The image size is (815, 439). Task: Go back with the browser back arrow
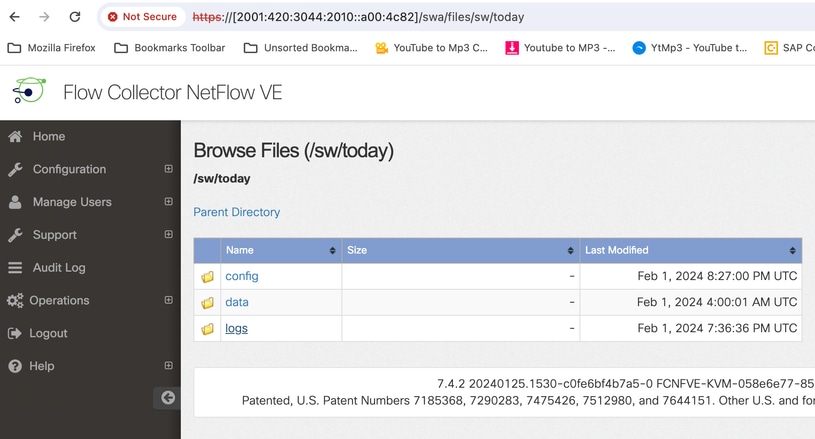pos(15,17)
